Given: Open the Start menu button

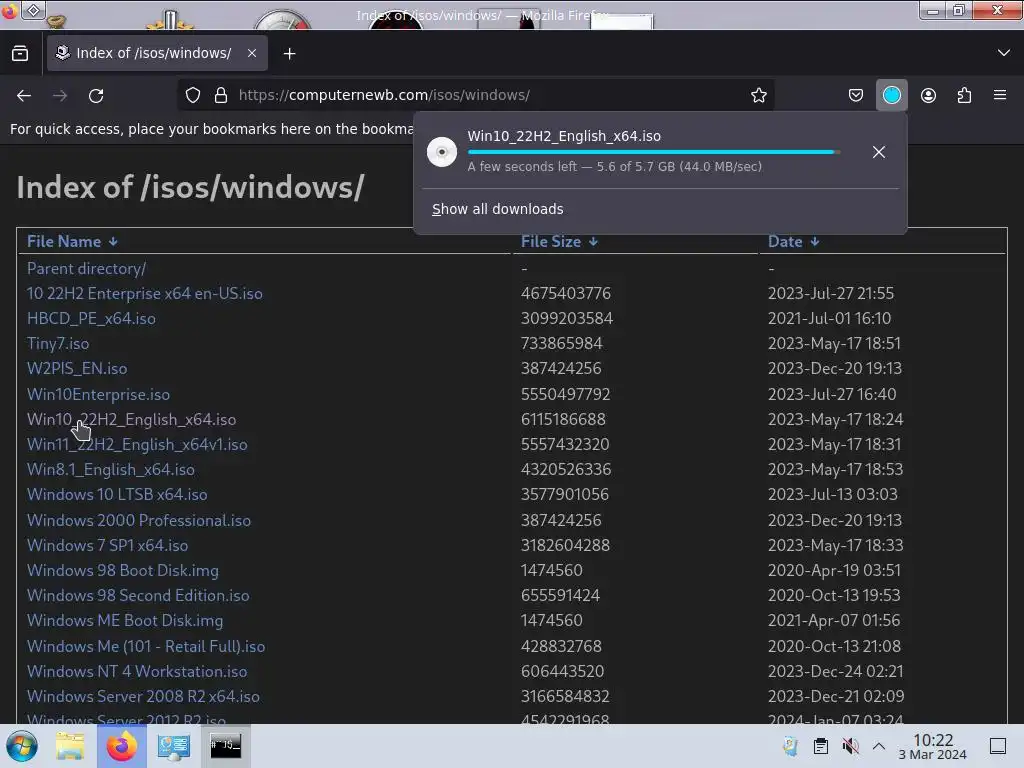Looking at the screenshot, I should point(22,746).
